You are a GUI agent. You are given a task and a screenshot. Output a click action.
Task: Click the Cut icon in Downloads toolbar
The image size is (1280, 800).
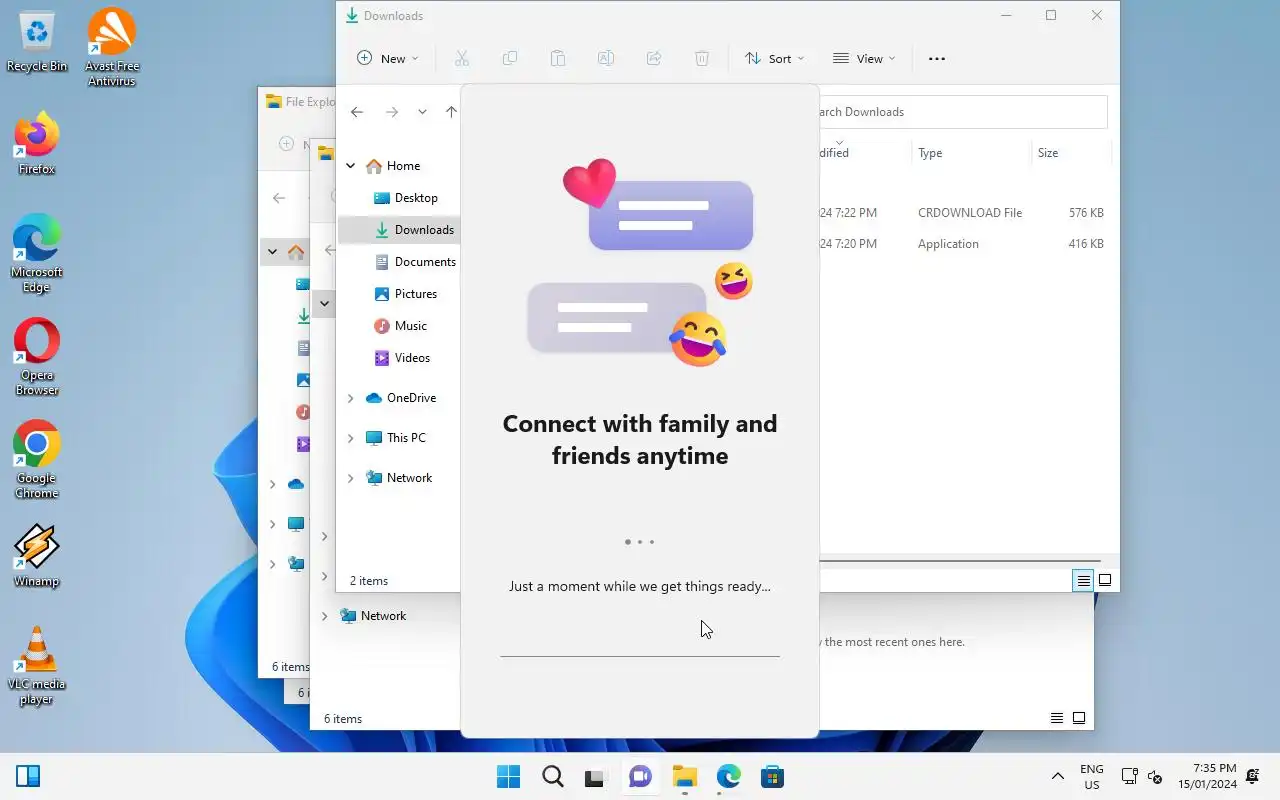462,58
